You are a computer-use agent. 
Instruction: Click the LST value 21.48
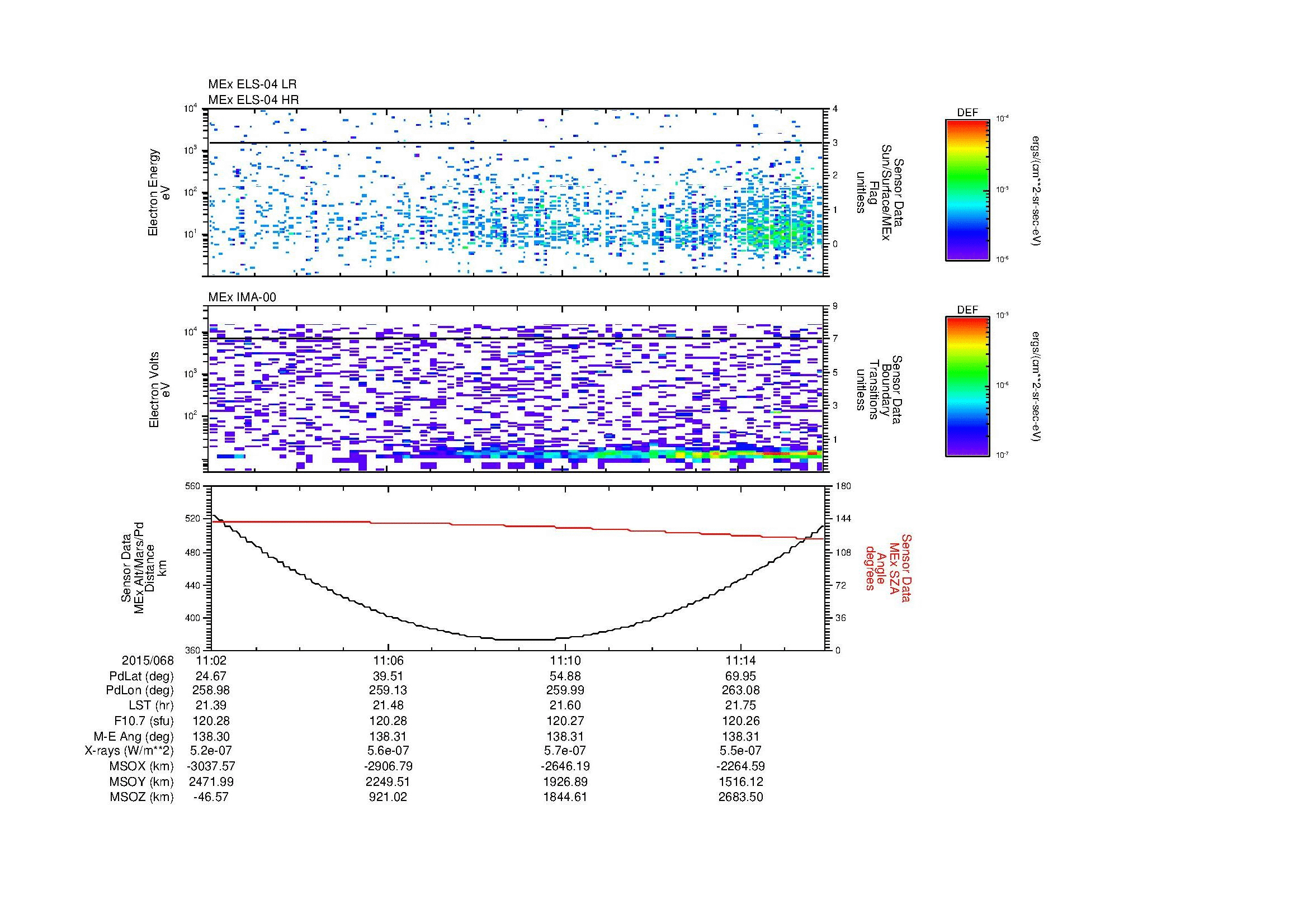click(x=388, y=705)
